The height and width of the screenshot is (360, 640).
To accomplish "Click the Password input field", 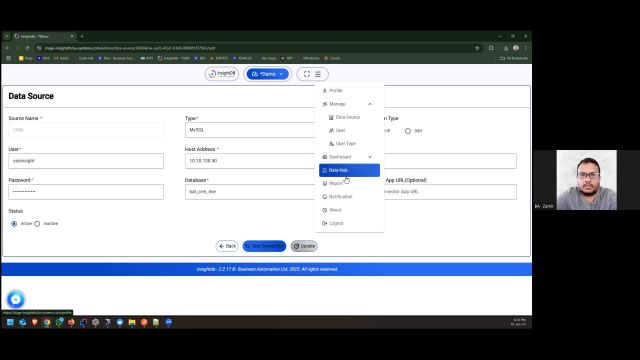I will click(x=86, y=192).
